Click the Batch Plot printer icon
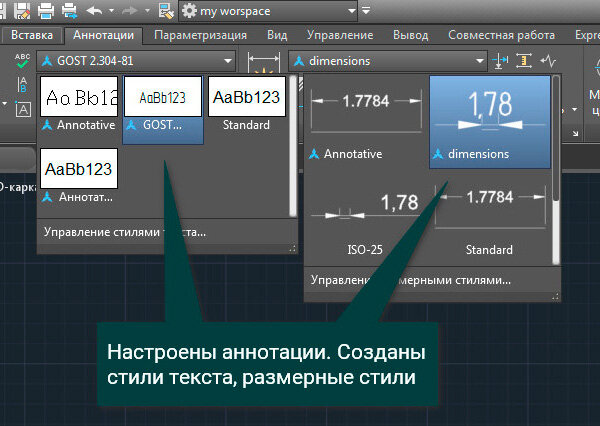 [x=69, y=11]
